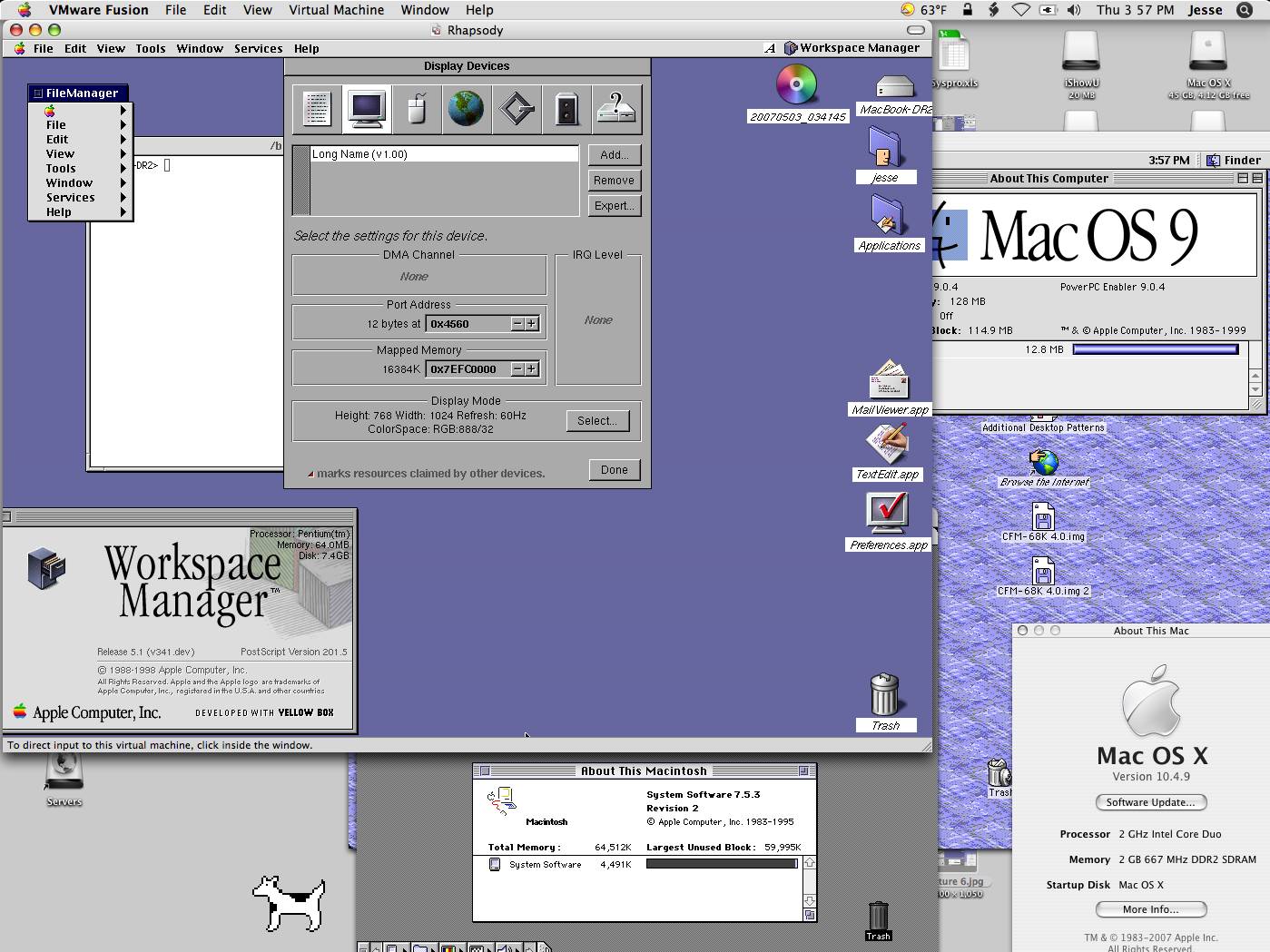Click System Software memory usage bar
1270x952 pixels.
722,864
